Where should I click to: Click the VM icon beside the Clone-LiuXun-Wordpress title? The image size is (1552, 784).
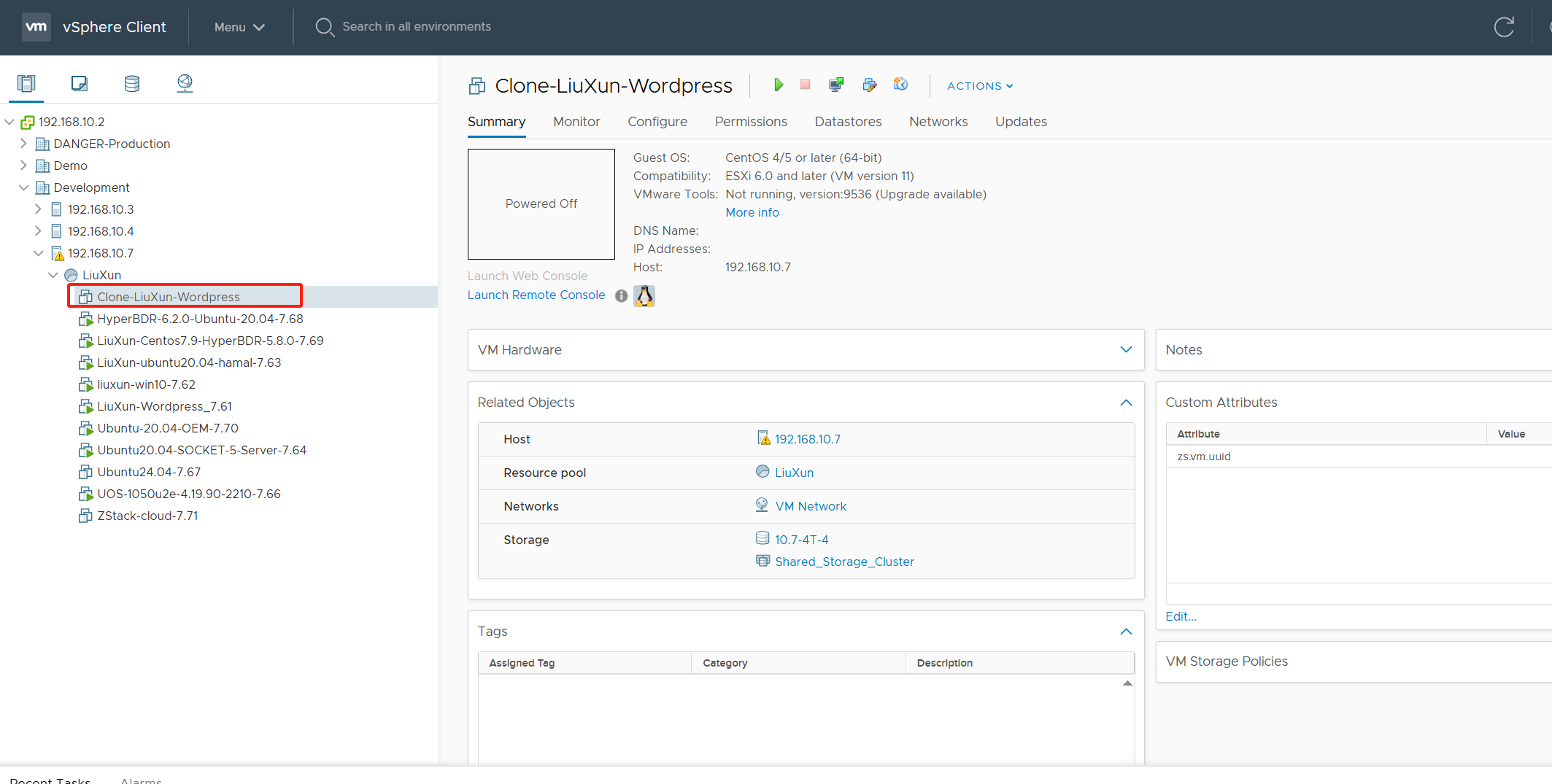point(477,86)
